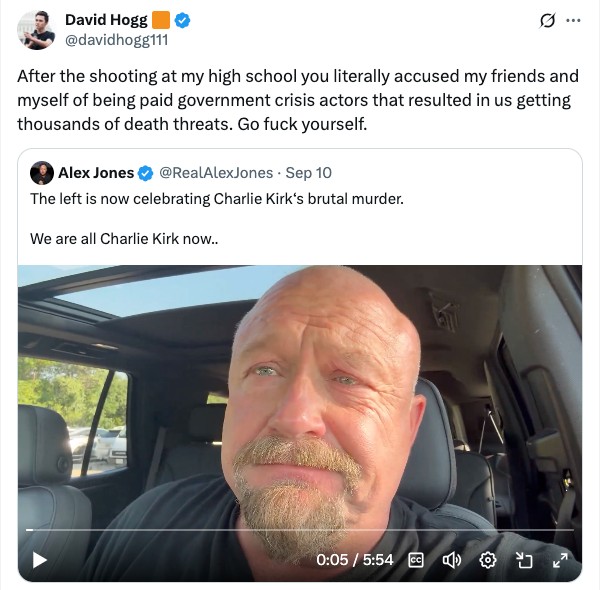The image size is (602, 590).
Task: Click the picture-in-picture video icon
Action: 523,560
